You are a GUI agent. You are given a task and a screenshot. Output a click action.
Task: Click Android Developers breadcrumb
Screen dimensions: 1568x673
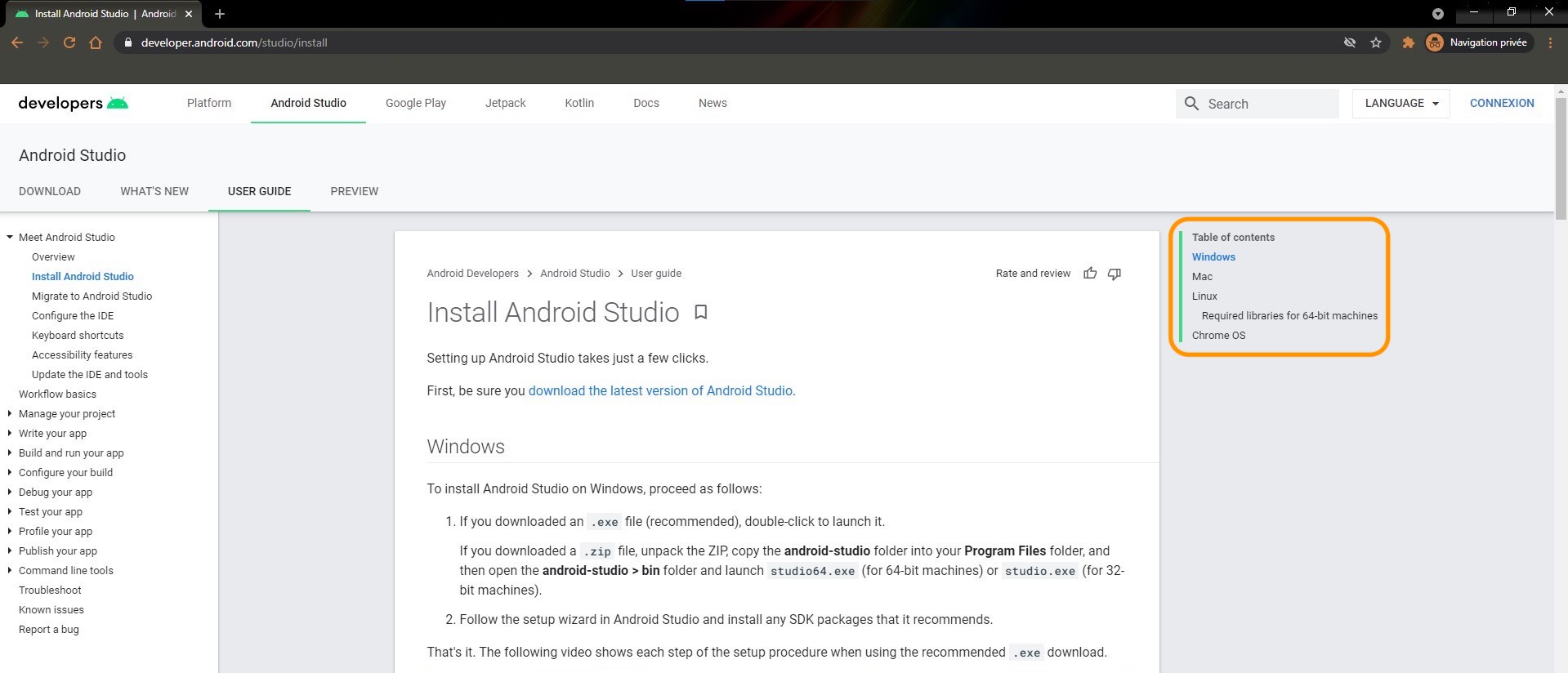[x=472, y=273]
